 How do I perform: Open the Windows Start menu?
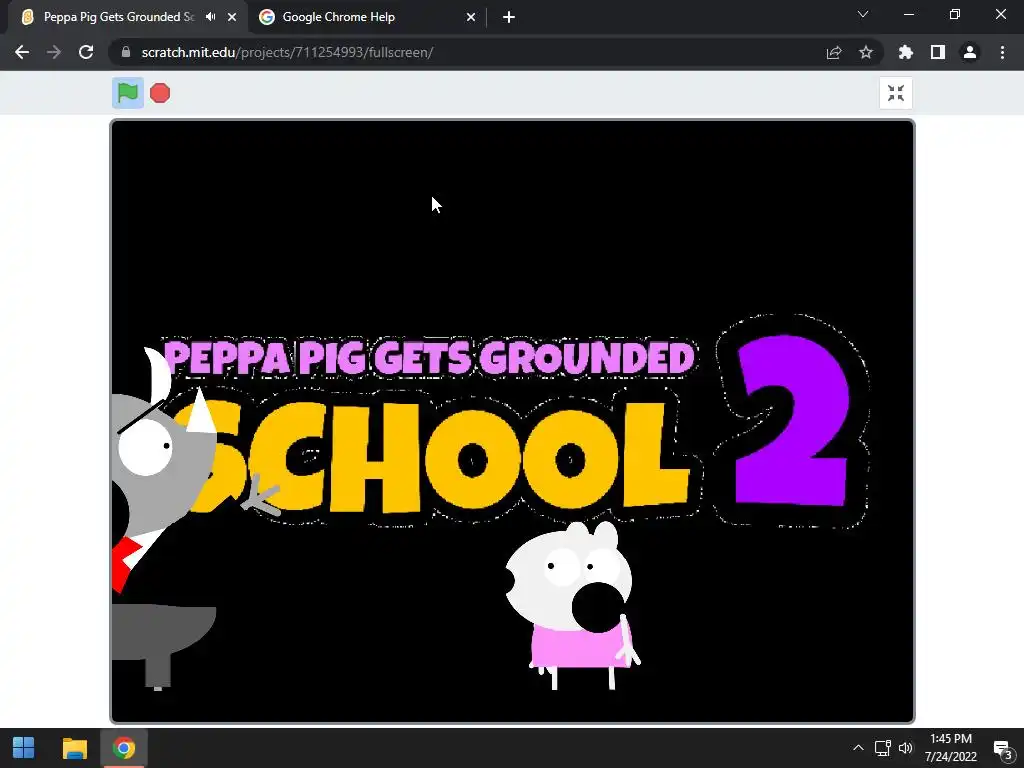[x=24, y=748]
